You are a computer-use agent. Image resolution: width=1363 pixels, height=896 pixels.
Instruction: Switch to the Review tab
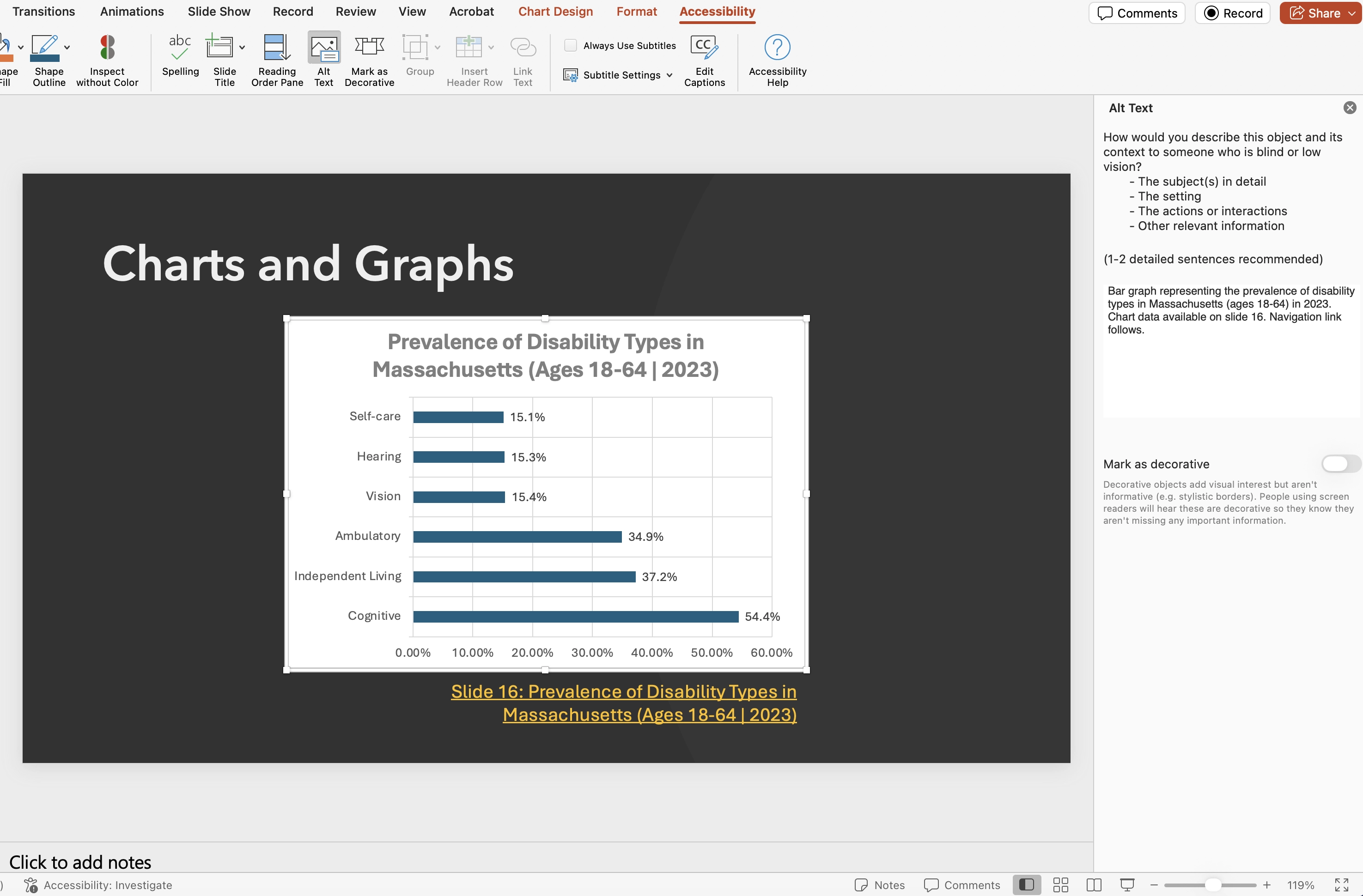pos(356,12)
